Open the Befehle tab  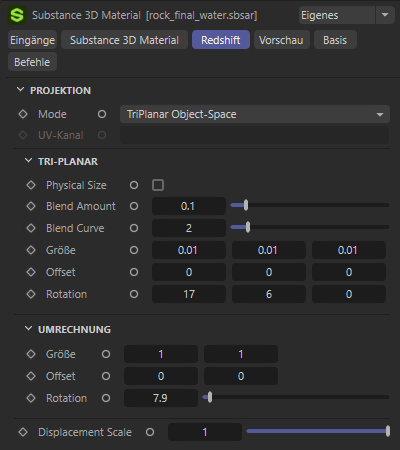[32, 62]
